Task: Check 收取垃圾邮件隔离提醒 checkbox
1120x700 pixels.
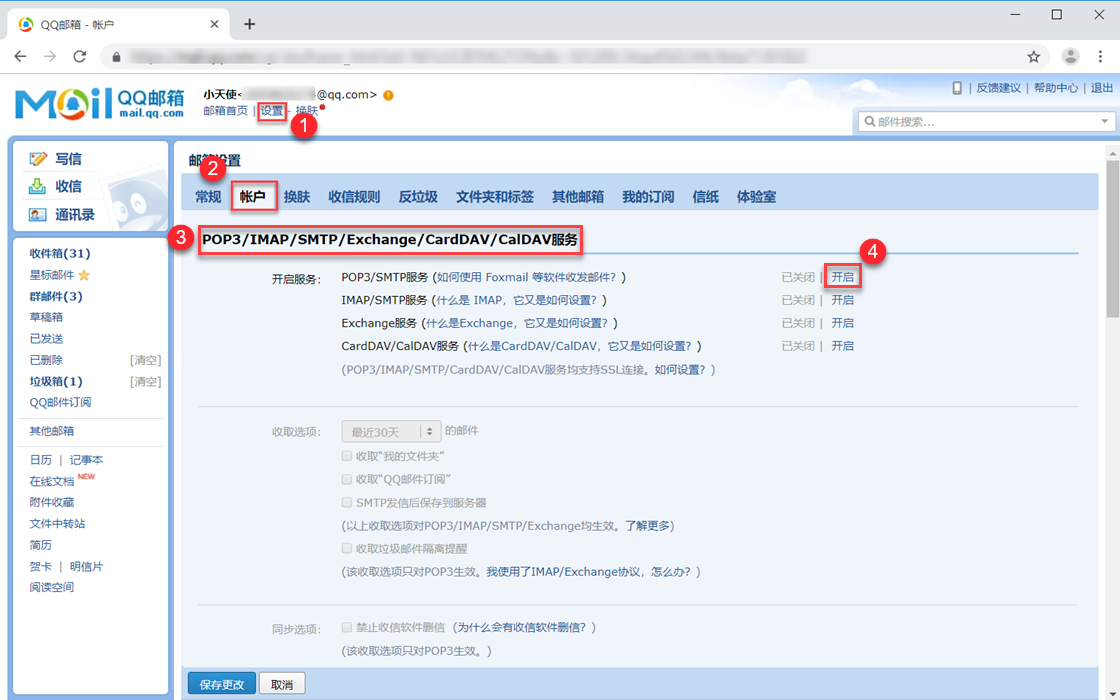Action: [x=346, y=549]
